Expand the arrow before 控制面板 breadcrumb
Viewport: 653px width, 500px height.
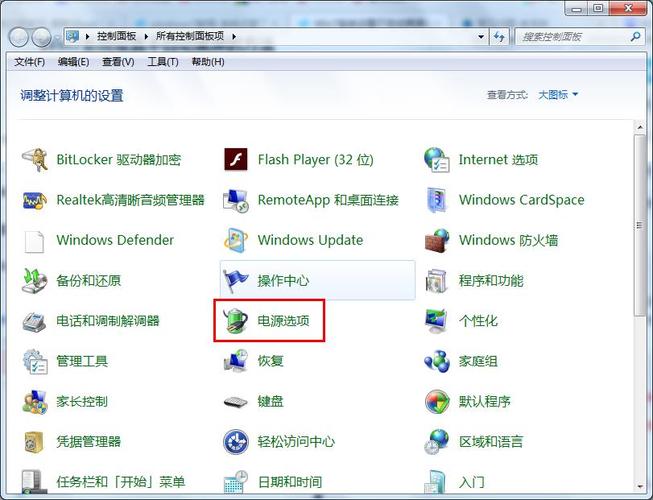(87, 37)
